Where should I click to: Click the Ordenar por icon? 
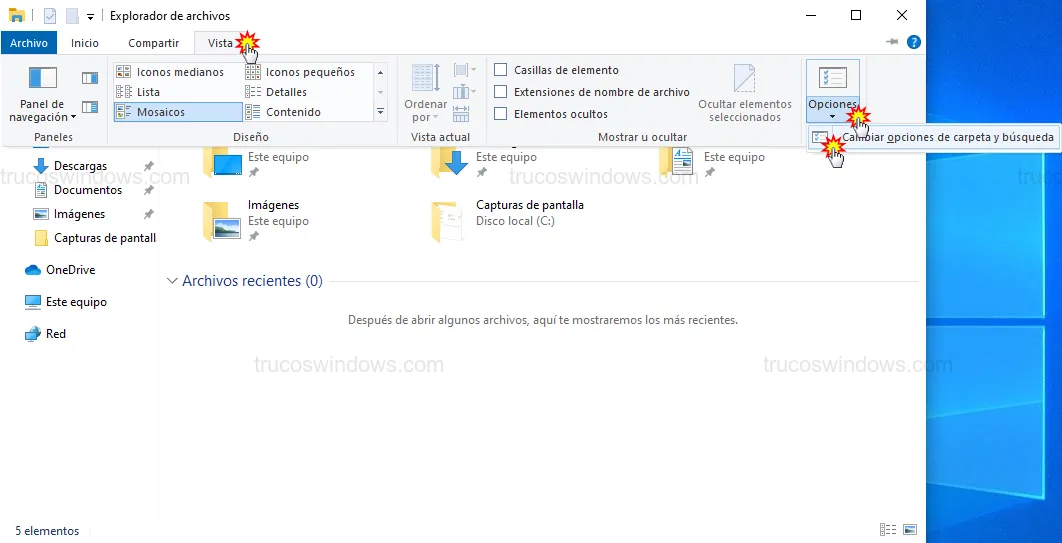pyautogui.click(x=425, y=80)
